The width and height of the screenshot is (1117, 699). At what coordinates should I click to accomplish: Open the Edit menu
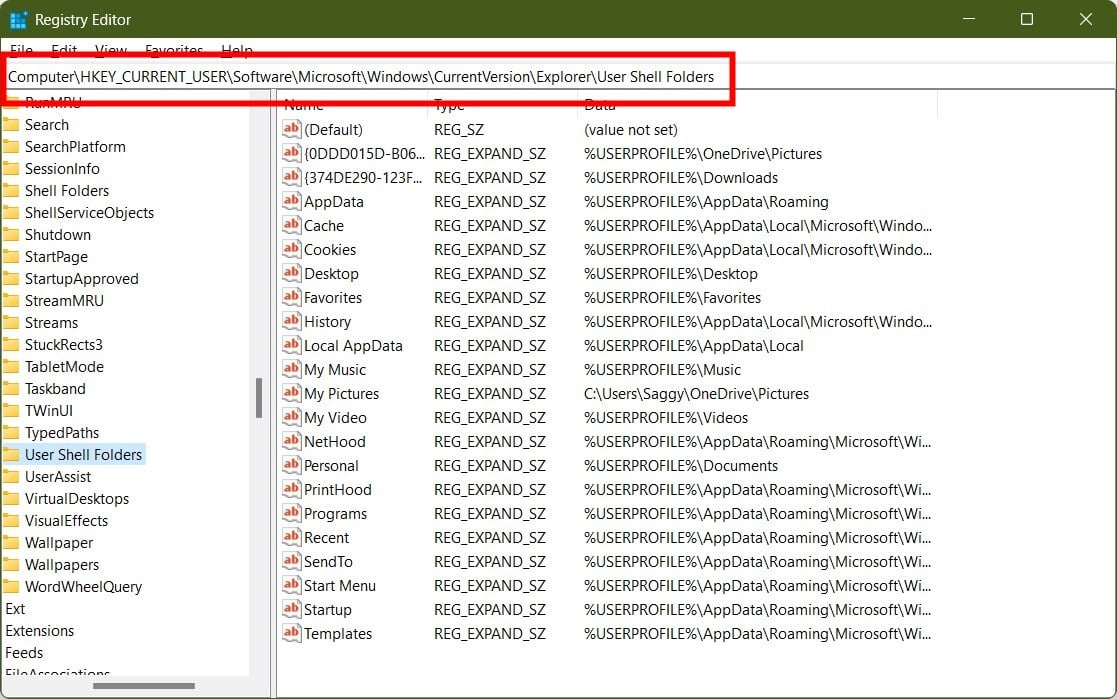pyautogui.click(x=64, y=50)
